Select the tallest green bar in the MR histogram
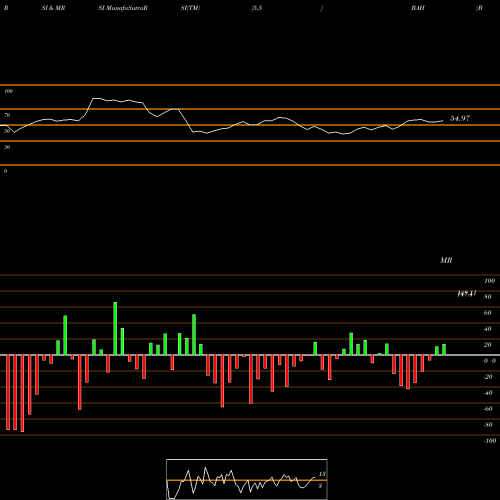Image resolution: width=500 pixels, height=500 pixels. click(x=115, y=328)
